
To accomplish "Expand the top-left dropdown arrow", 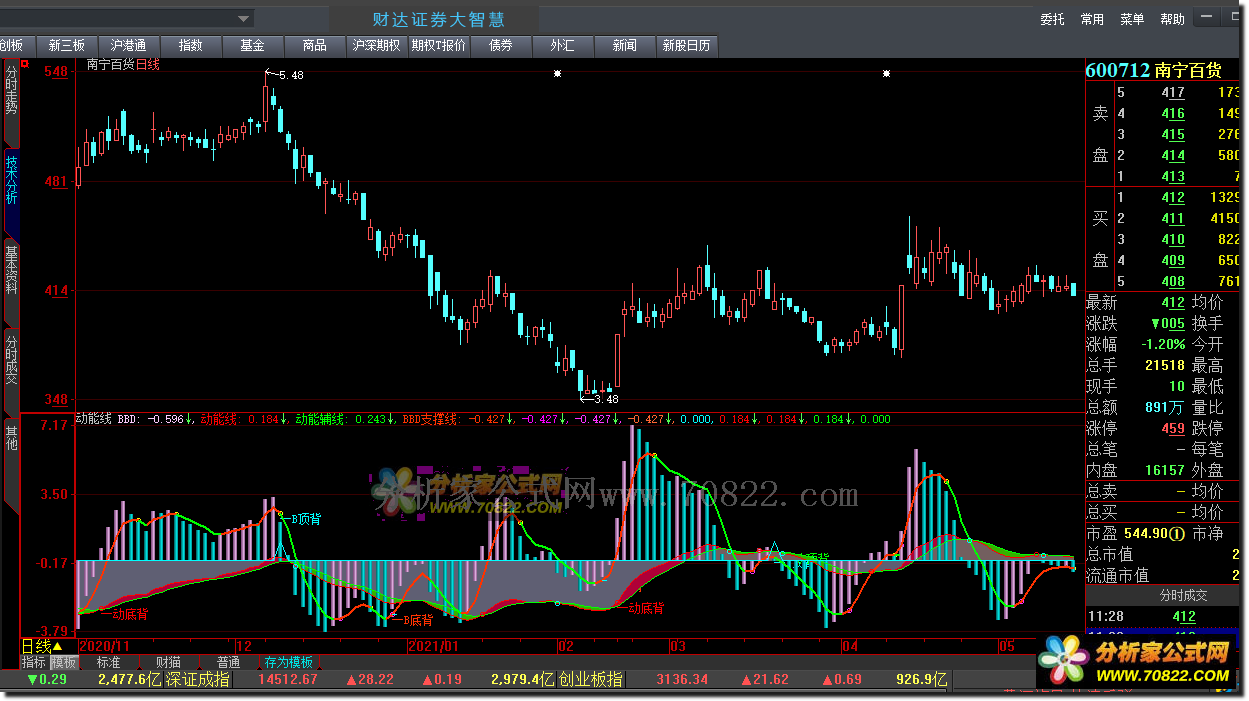I will pos(243,18).
